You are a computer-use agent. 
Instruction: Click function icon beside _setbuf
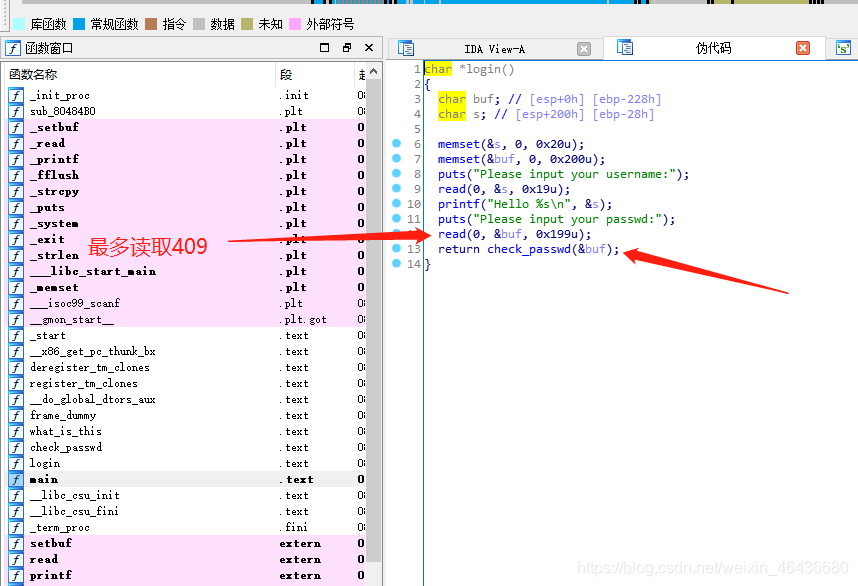coord(16,127)
